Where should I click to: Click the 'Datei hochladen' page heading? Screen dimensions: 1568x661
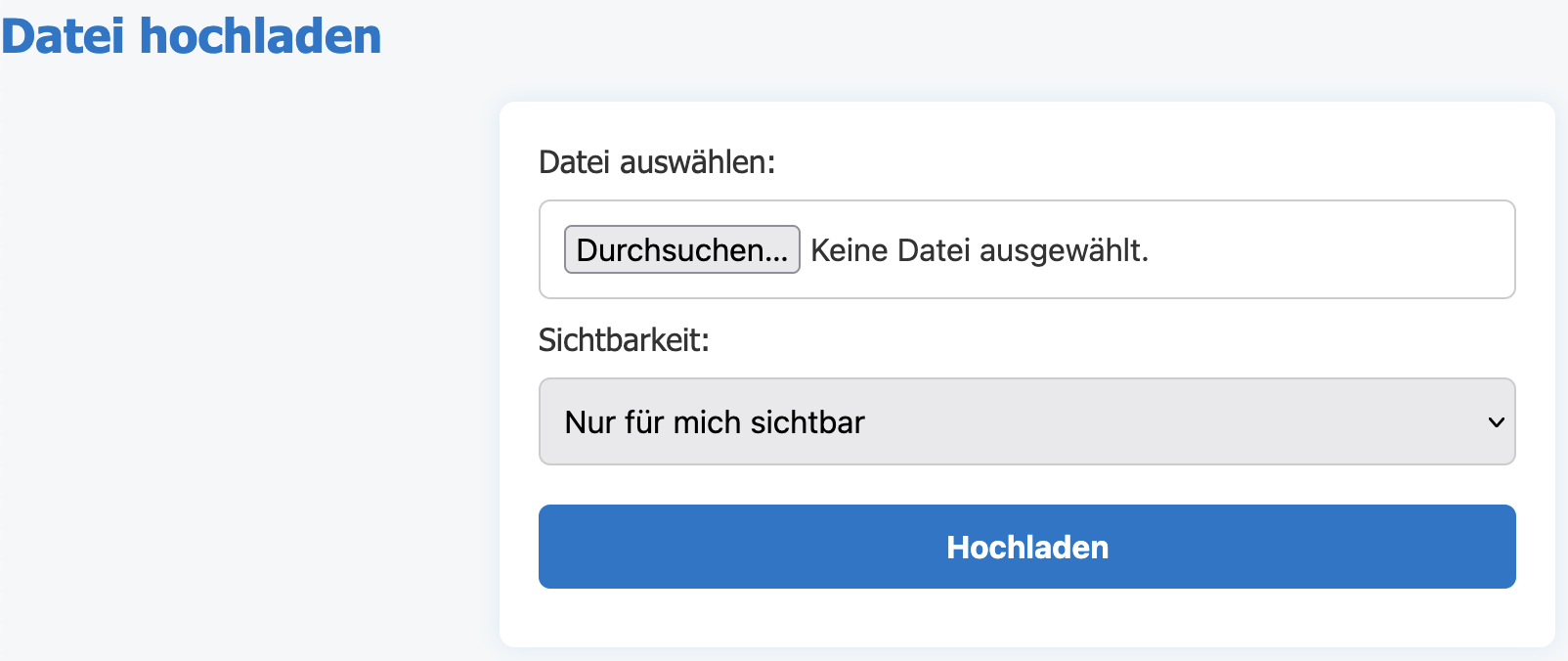192,36
